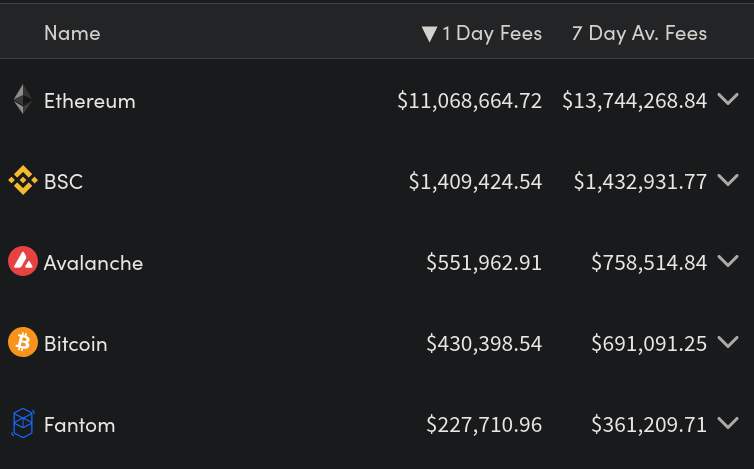Click the sort arrow beside 1 Day Fees
The image size is (754, 469).
pos(429,34)
